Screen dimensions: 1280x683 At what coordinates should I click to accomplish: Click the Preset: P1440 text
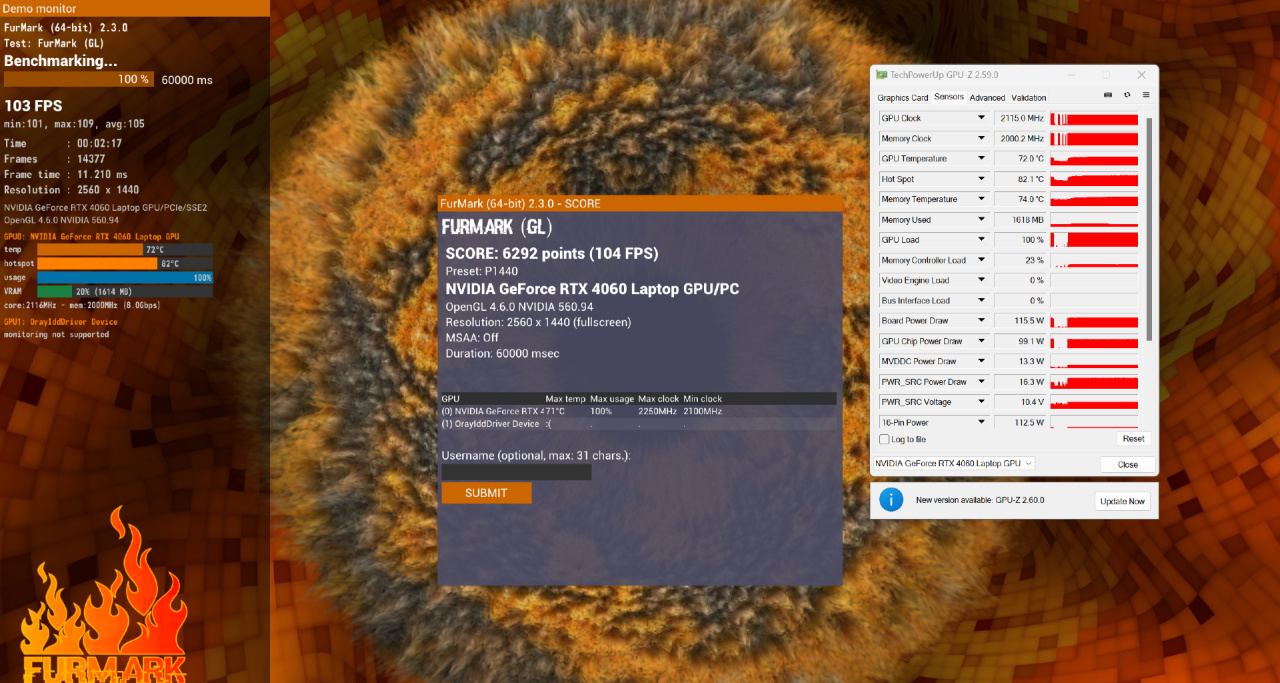(482, 270)
